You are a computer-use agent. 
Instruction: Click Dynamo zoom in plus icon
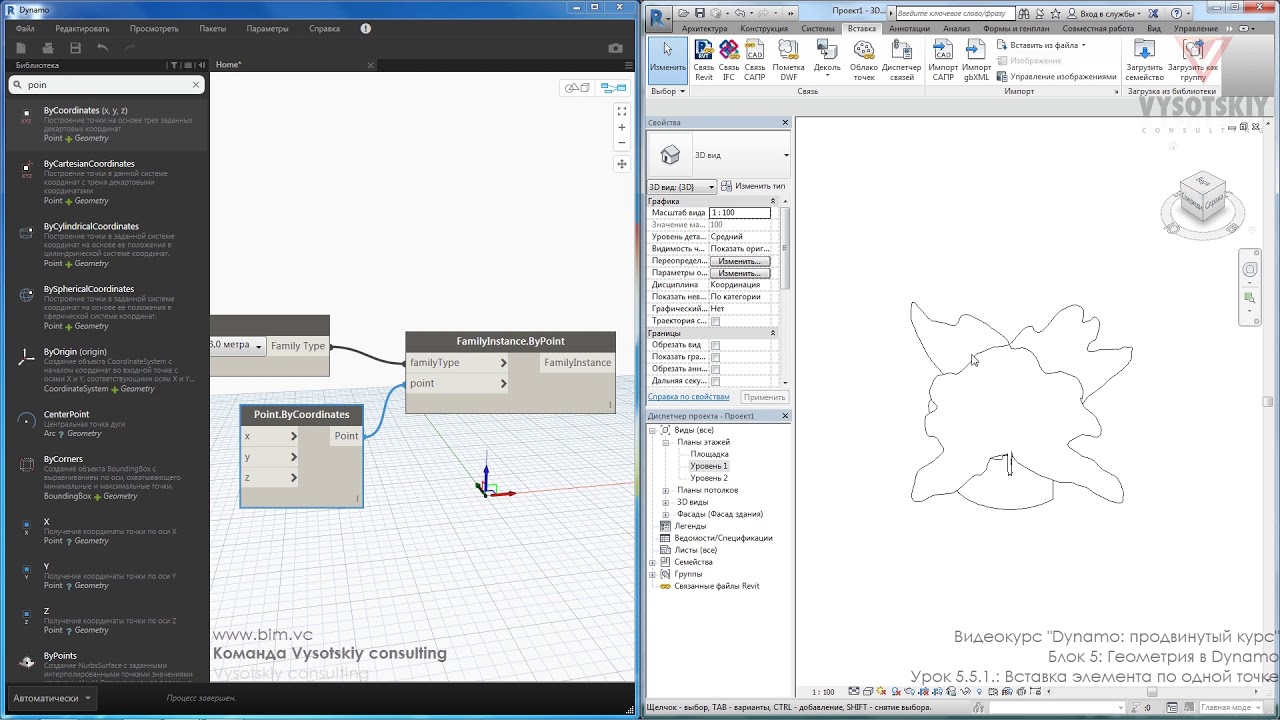tap(621, 128)
